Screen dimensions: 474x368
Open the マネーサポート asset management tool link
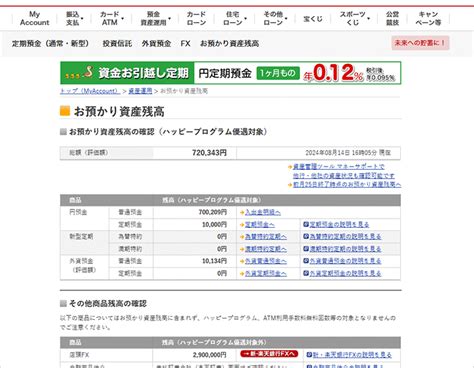coord(344,171)
